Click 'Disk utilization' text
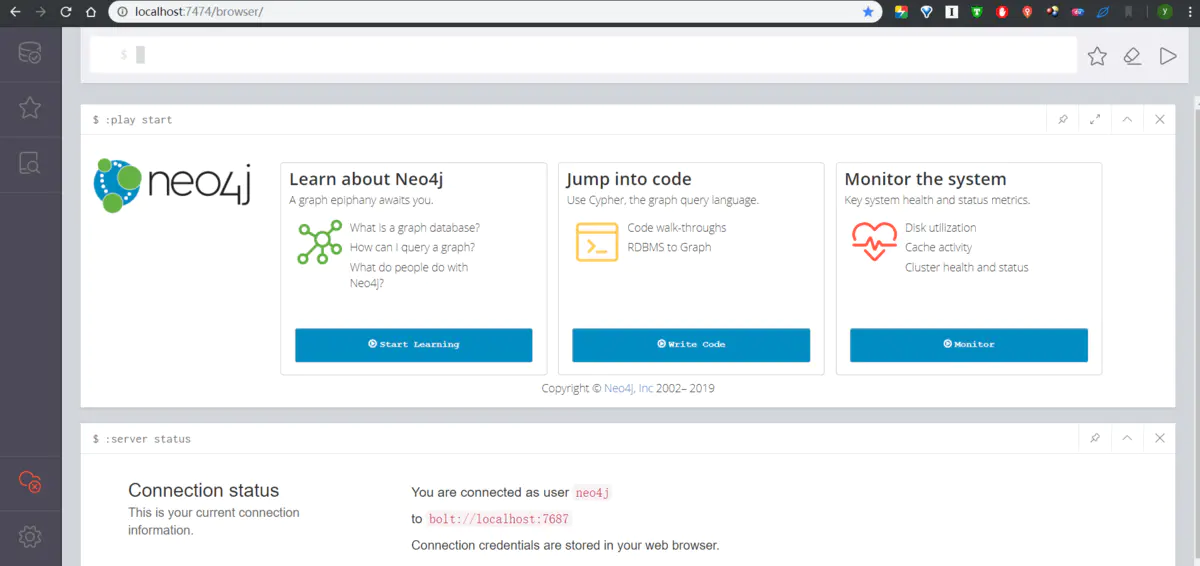1200x566 pixels. pyautogui.click(x=941, y=228)
